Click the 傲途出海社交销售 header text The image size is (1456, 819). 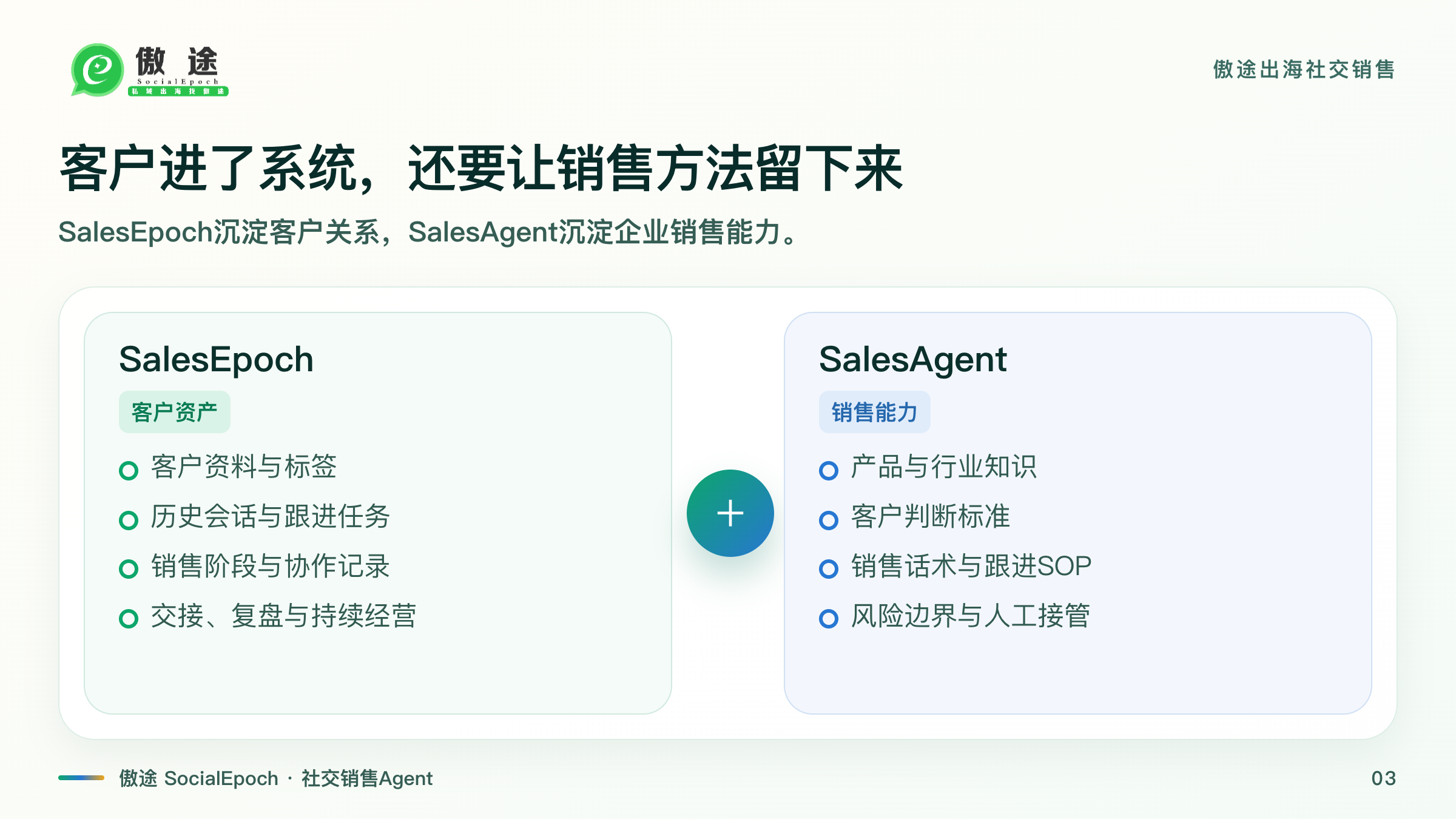1304,69
